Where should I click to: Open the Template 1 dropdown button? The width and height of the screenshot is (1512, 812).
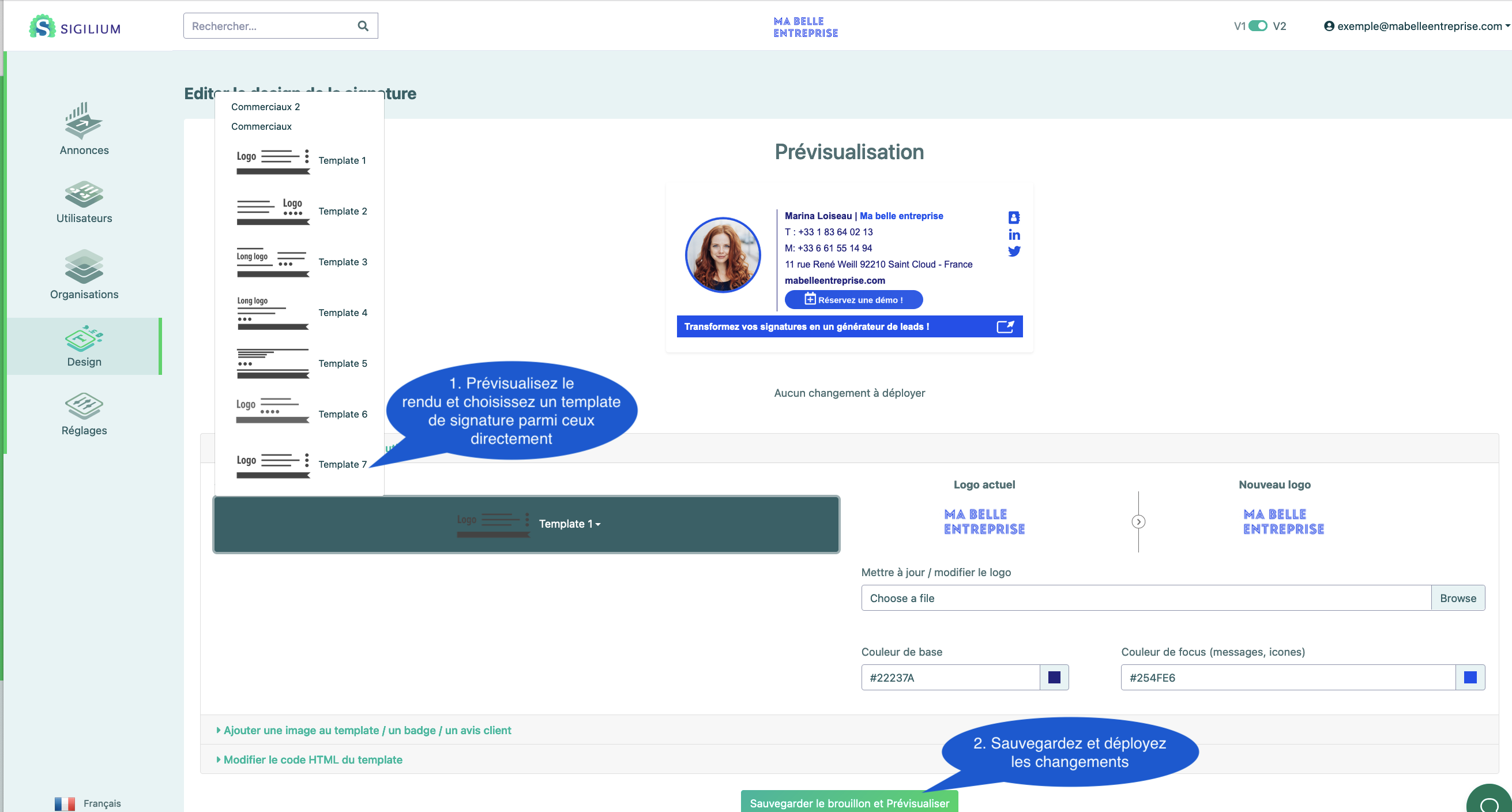pos(569,524)
